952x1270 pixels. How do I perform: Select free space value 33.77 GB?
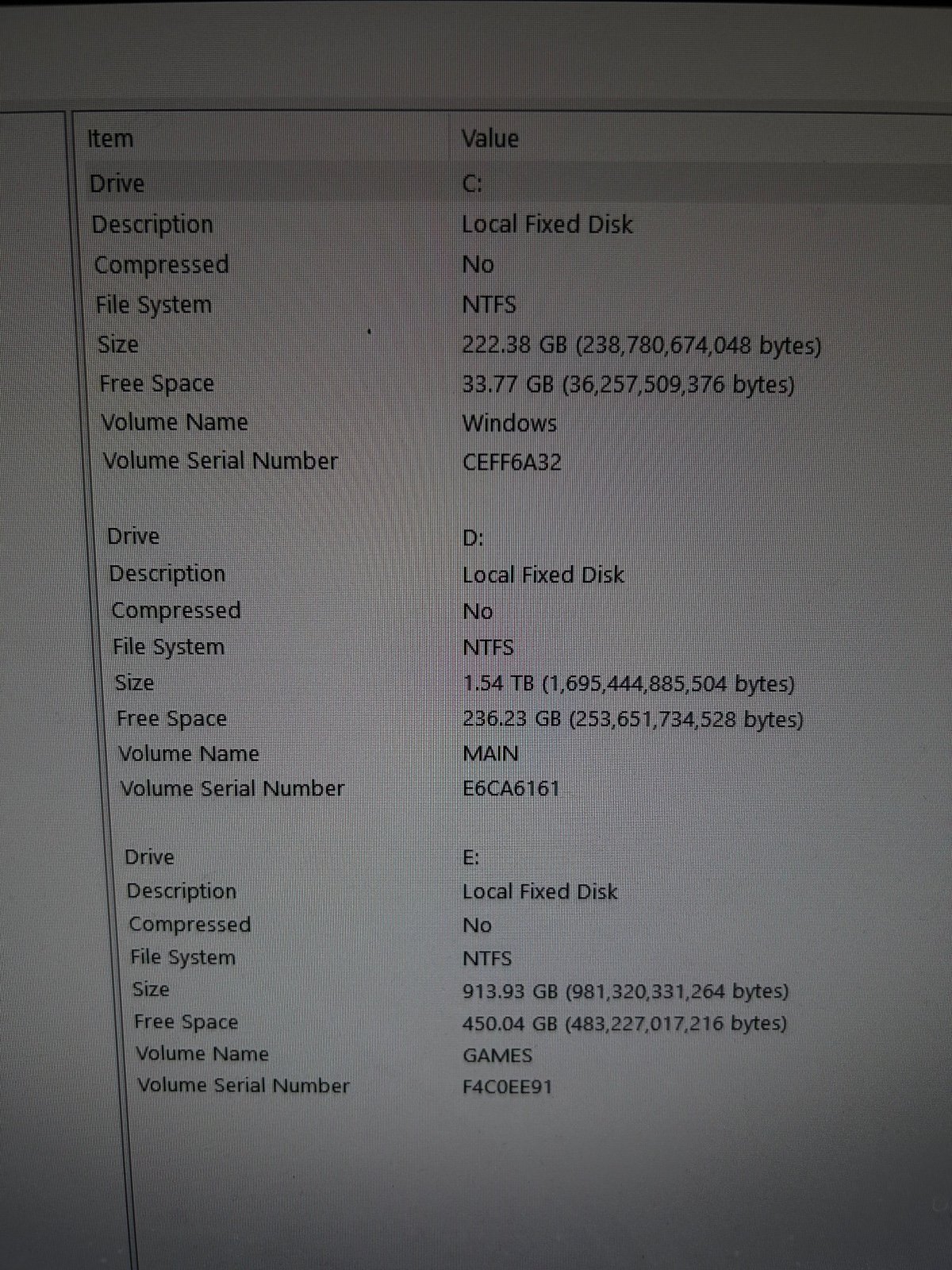(628, 385)
